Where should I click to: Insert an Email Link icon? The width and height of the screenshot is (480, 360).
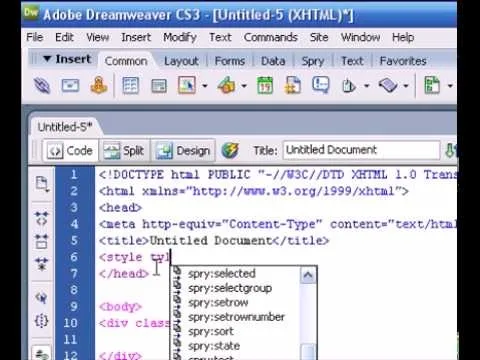(70, 86)
